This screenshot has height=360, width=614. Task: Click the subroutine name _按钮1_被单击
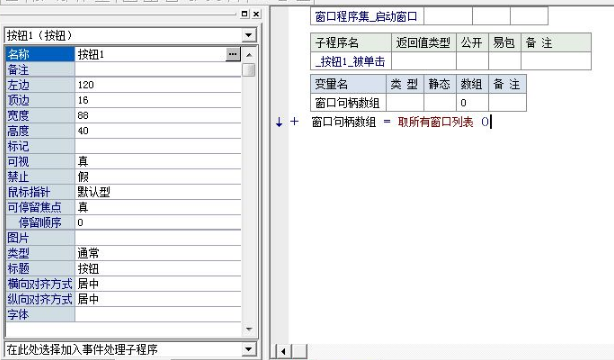[351, 62]
